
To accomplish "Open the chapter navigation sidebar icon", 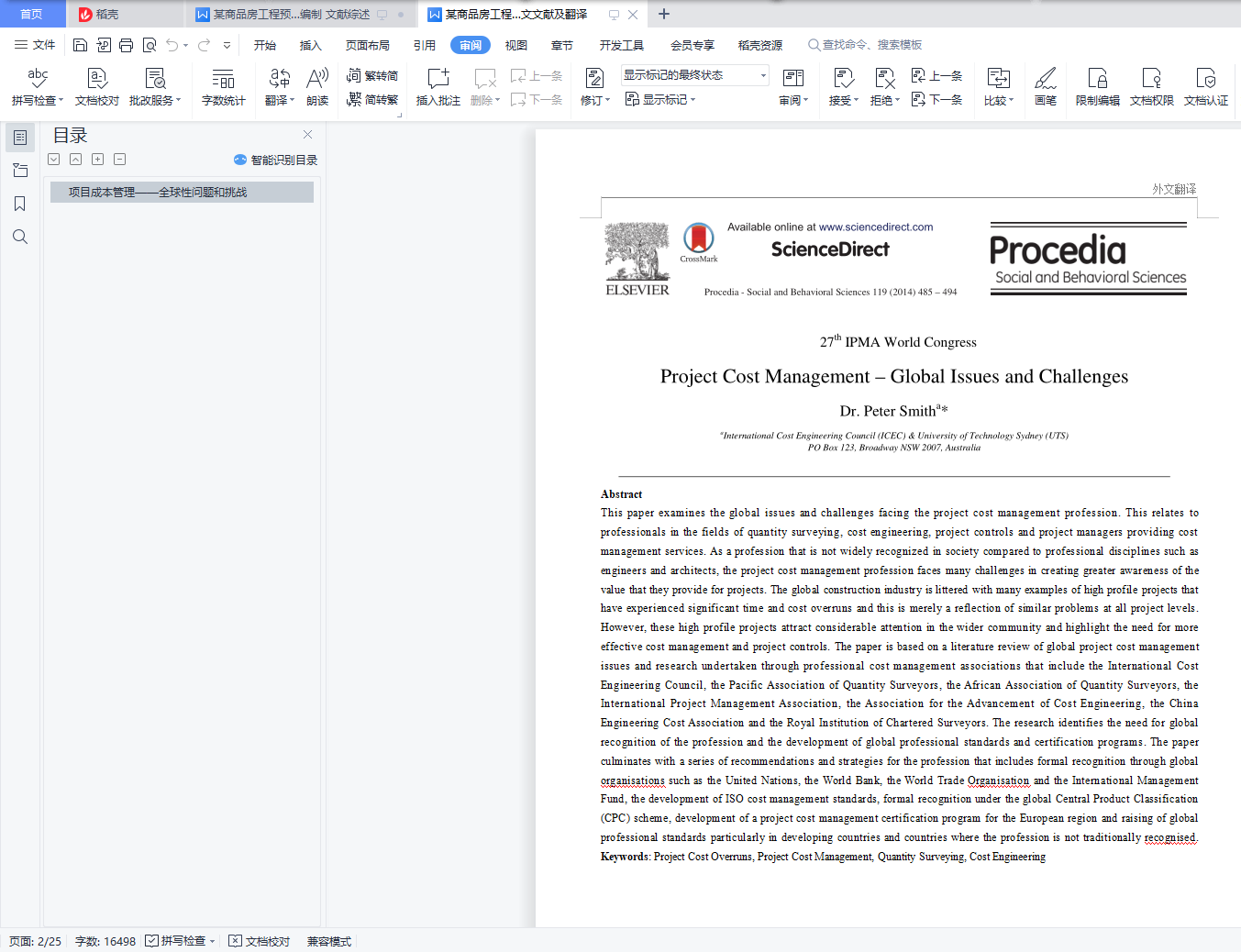I will pyautogui.click(x=20, y=171).
